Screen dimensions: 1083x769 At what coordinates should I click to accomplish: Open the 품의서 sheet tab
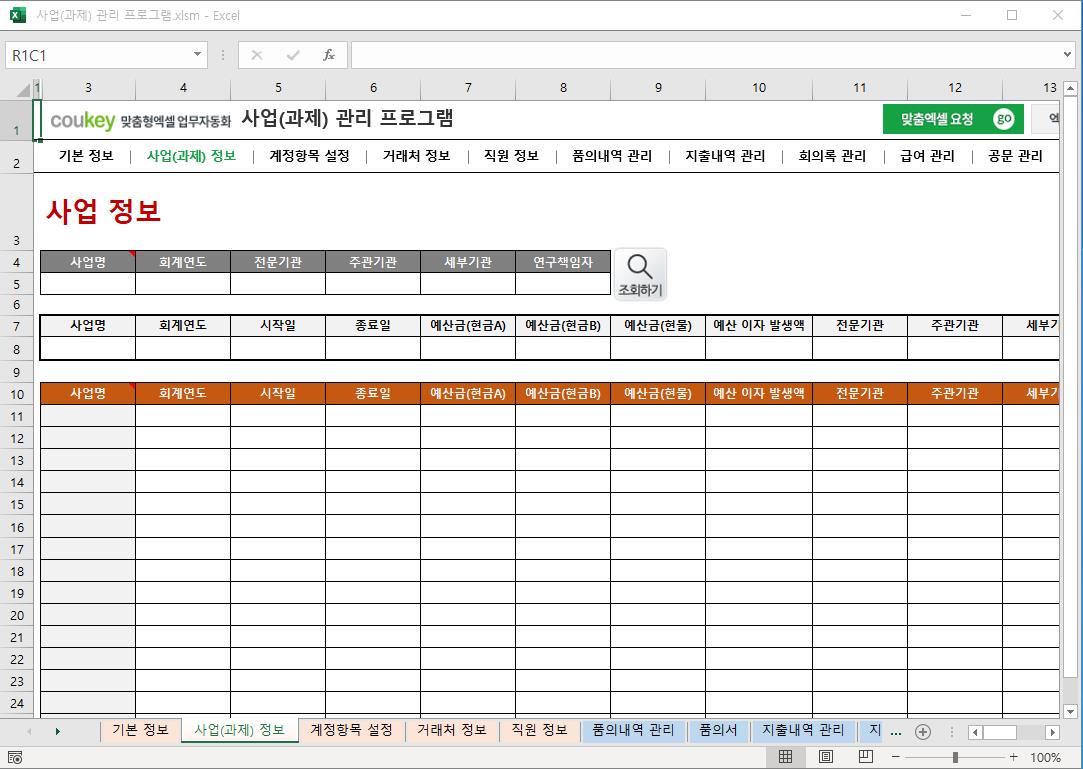click(x=718, y=730)
